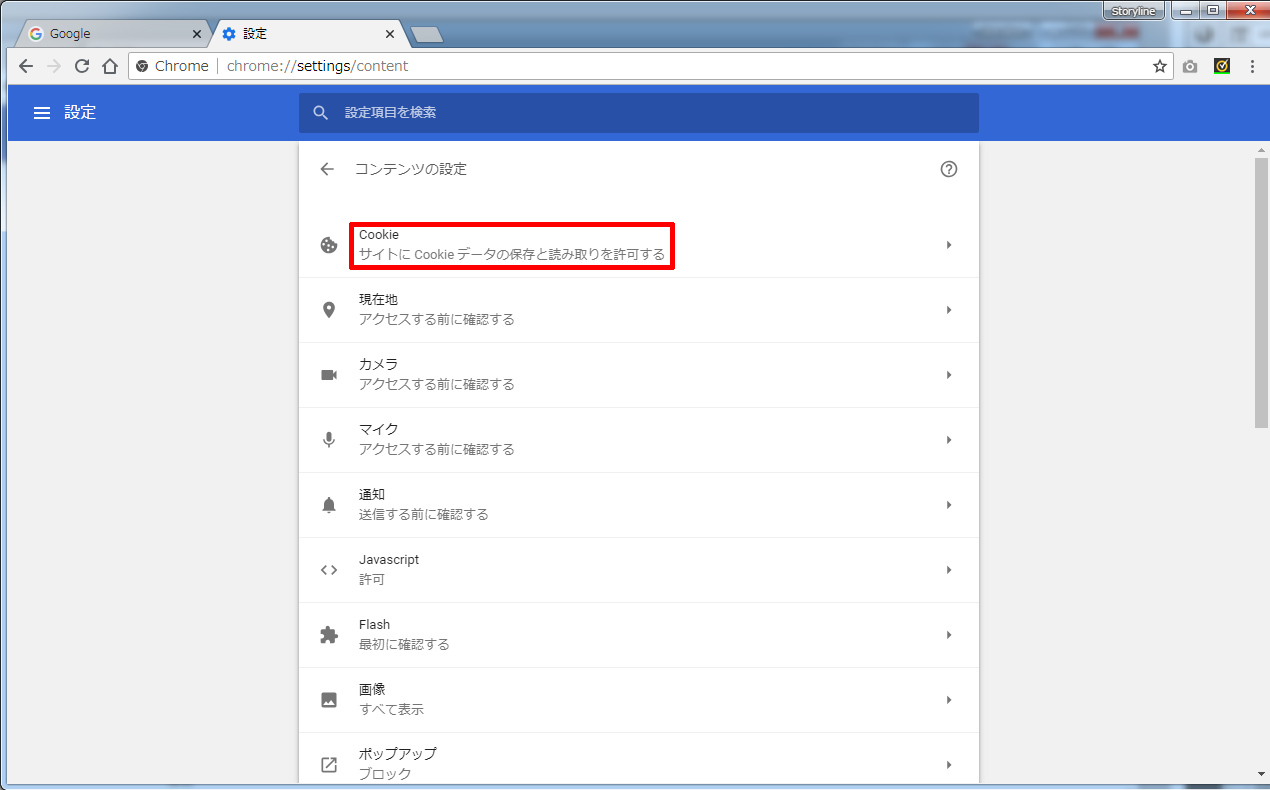1270x790 pixels.
Task: Click the cookie icon in Cookie row
Action: [329, 245]
